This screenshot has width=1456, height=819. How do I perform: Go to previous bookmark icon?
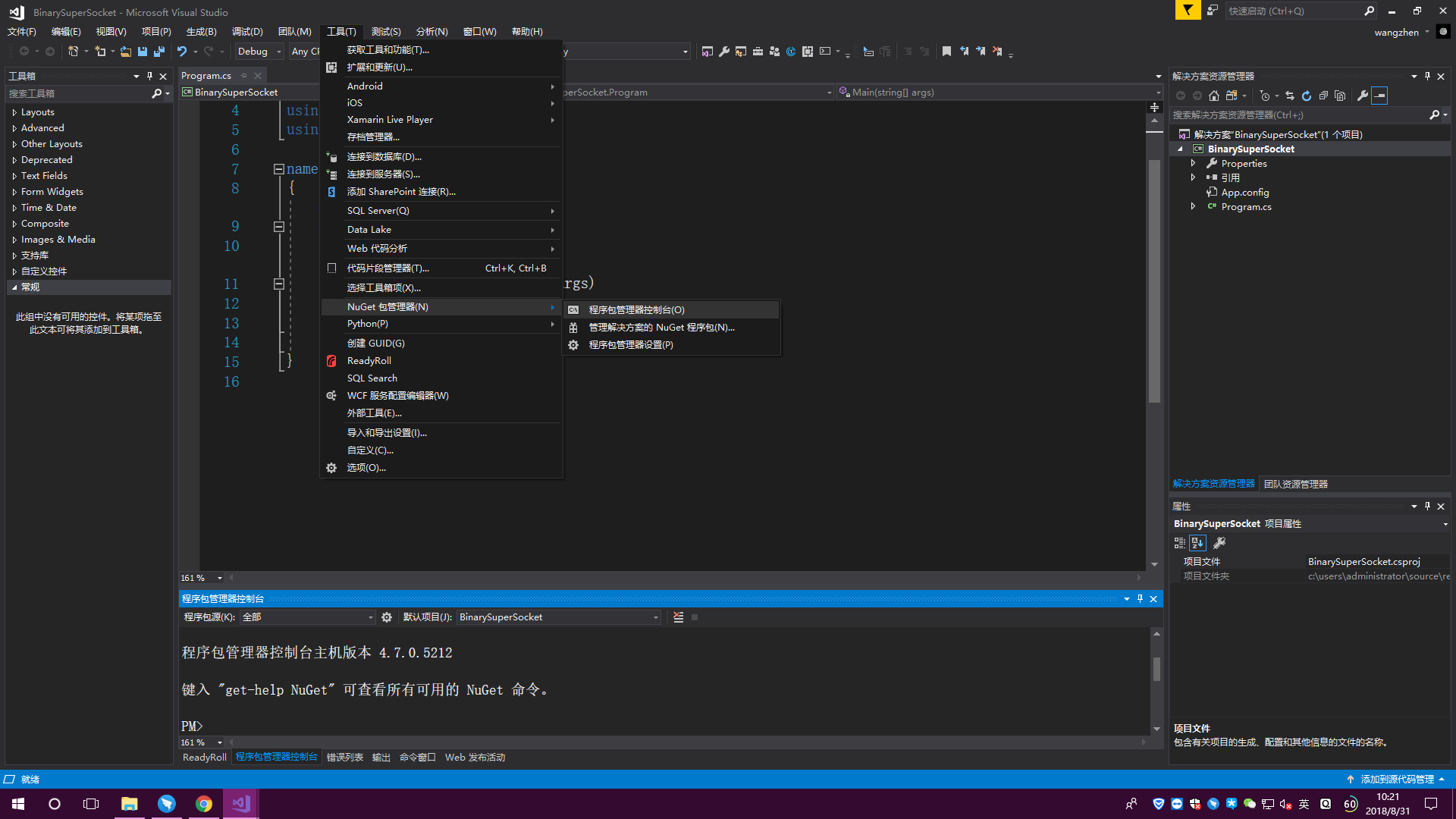pos(964,52)
